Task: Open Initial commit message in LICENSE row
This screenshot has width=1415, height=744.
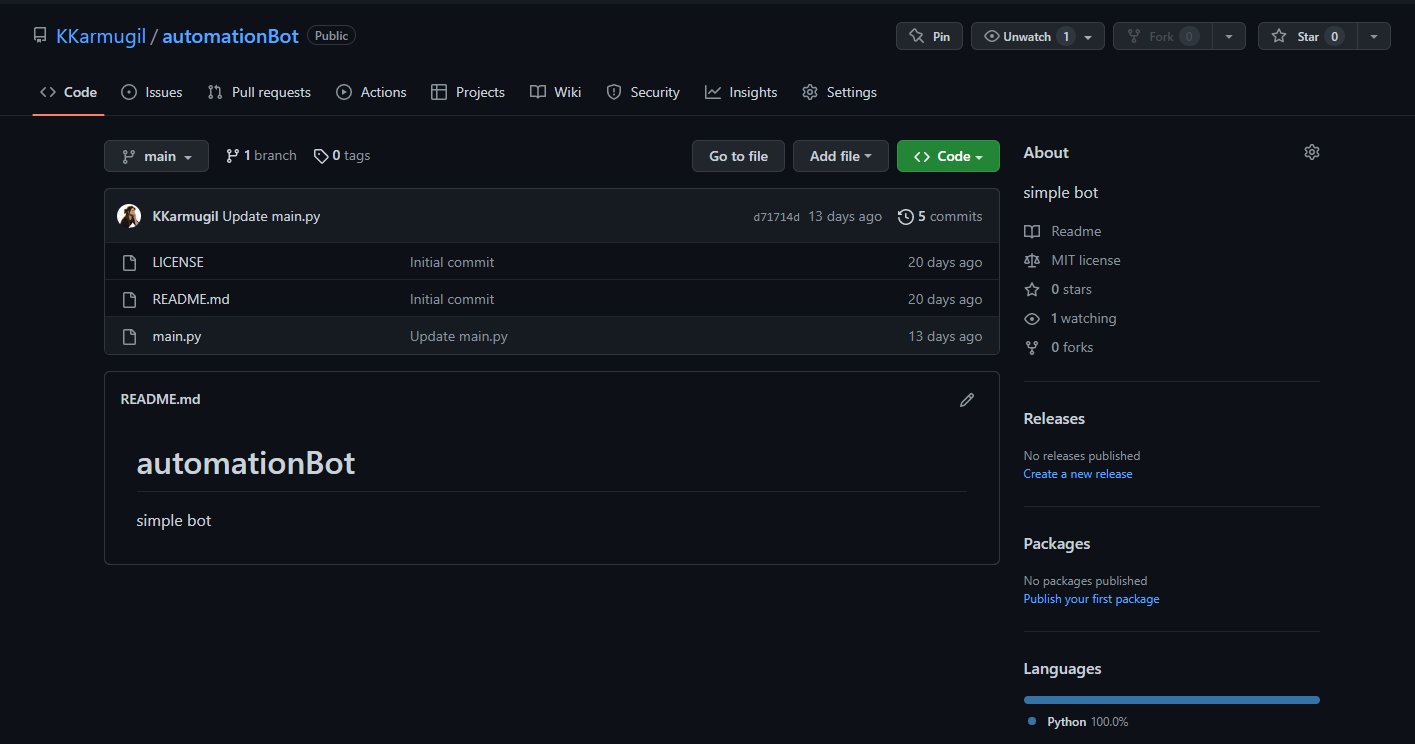Action: pos(452,262)
